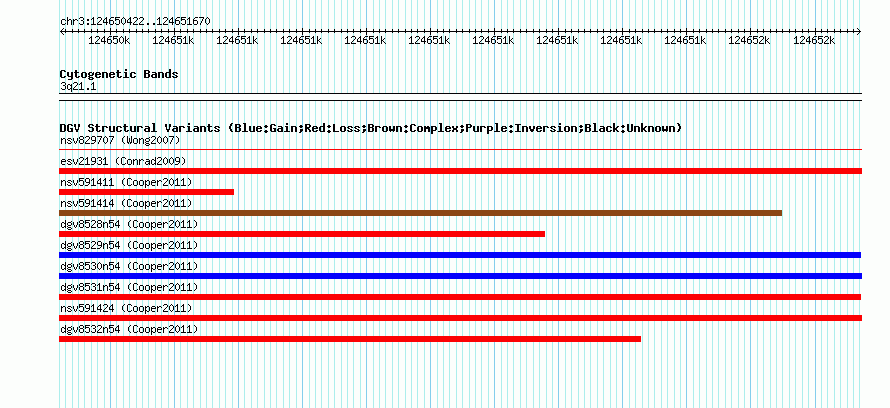Viewport: 890px width, 408px height.
Task: Click the 124650k ruler tick label
Action: [110, 40]
